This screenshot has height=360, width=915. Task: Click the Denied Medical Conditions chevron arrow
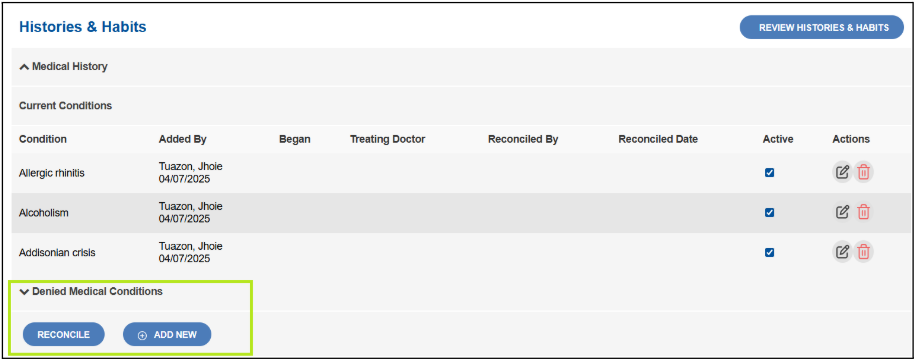(x=24, y=292)
